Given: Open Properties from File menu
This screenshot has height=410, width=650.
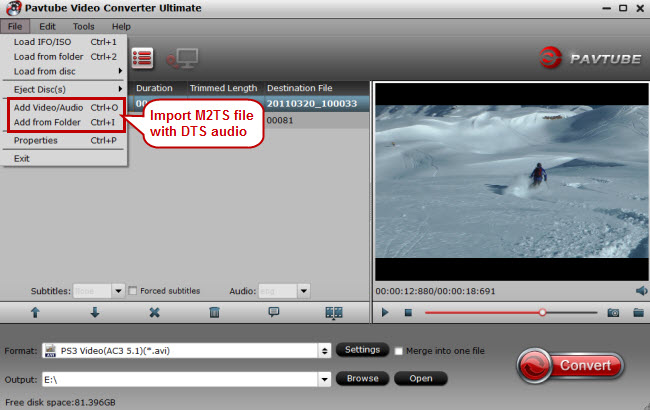Looking at the screenshot, I should [x=65, y=140].
